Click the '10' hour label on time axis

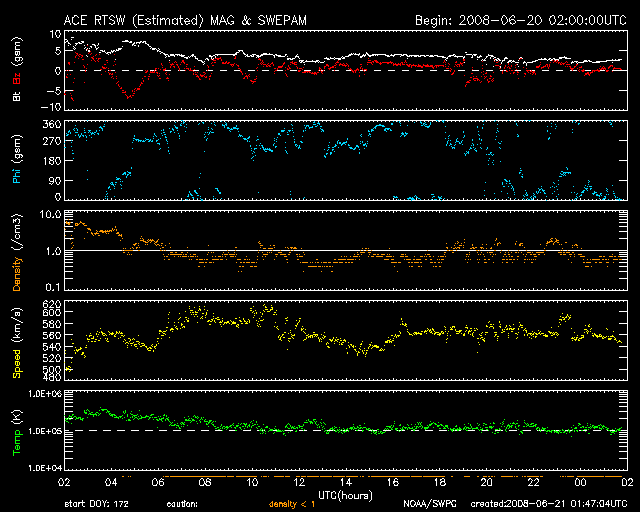tap(252, 482)
